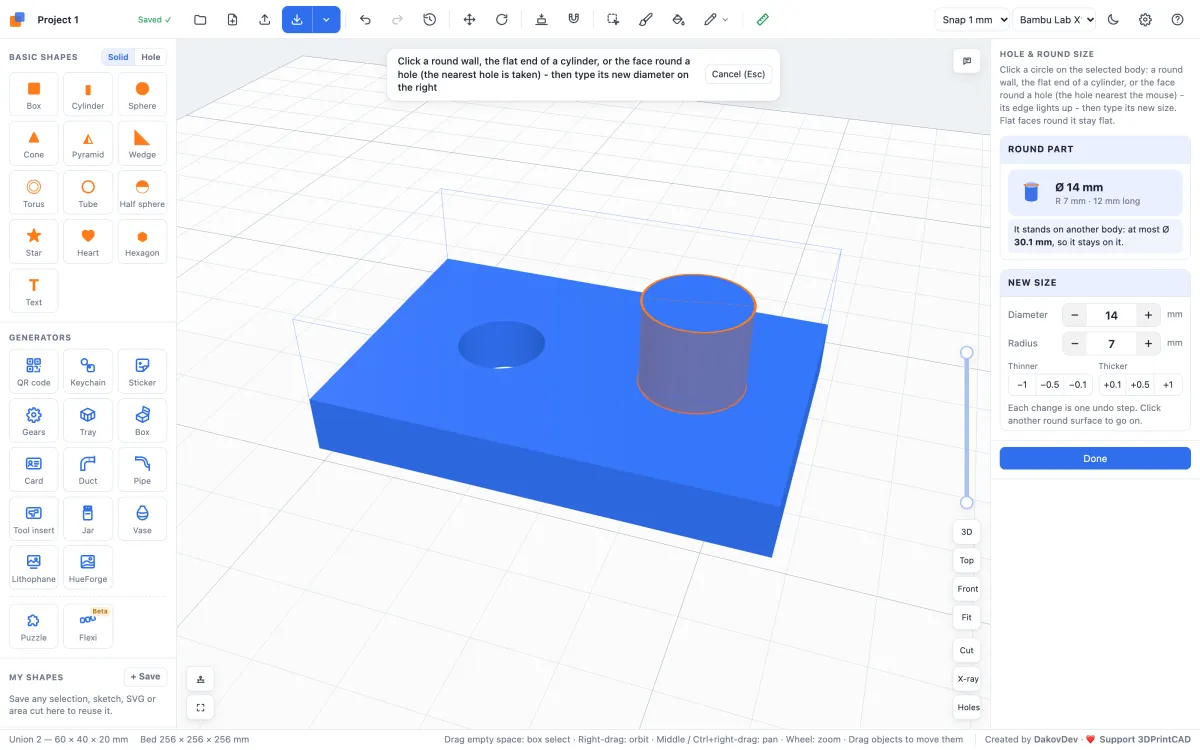
Task: Switch shape mode to Solid
Action: pos(118,57)
